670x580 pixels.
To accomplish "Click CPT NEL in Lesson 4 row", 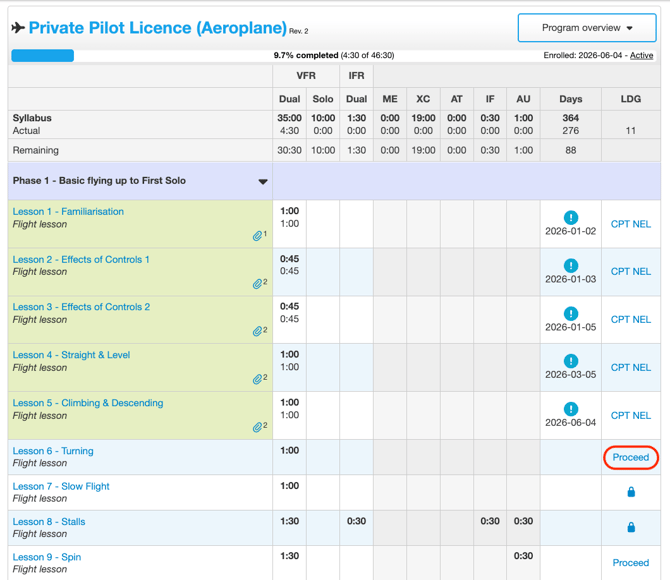I will pos(631,368).
